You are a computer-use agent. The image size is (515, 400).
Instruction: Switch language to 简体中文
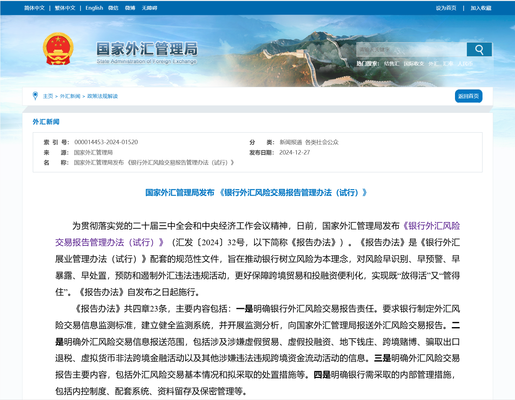click(34, 8)
